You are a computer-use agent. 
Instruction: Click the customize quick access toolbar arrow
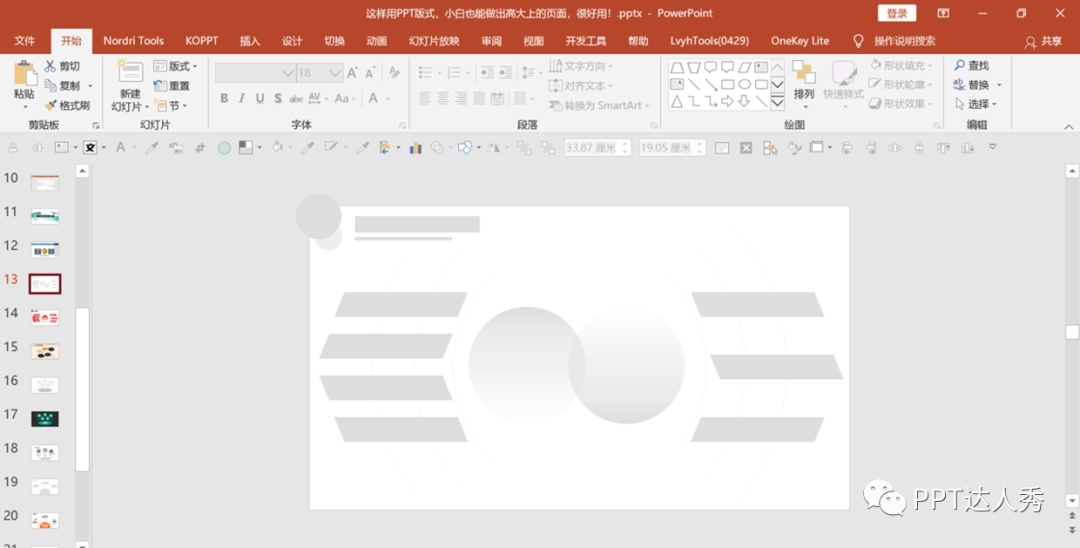pyautogui.click(x=992, y=147)
